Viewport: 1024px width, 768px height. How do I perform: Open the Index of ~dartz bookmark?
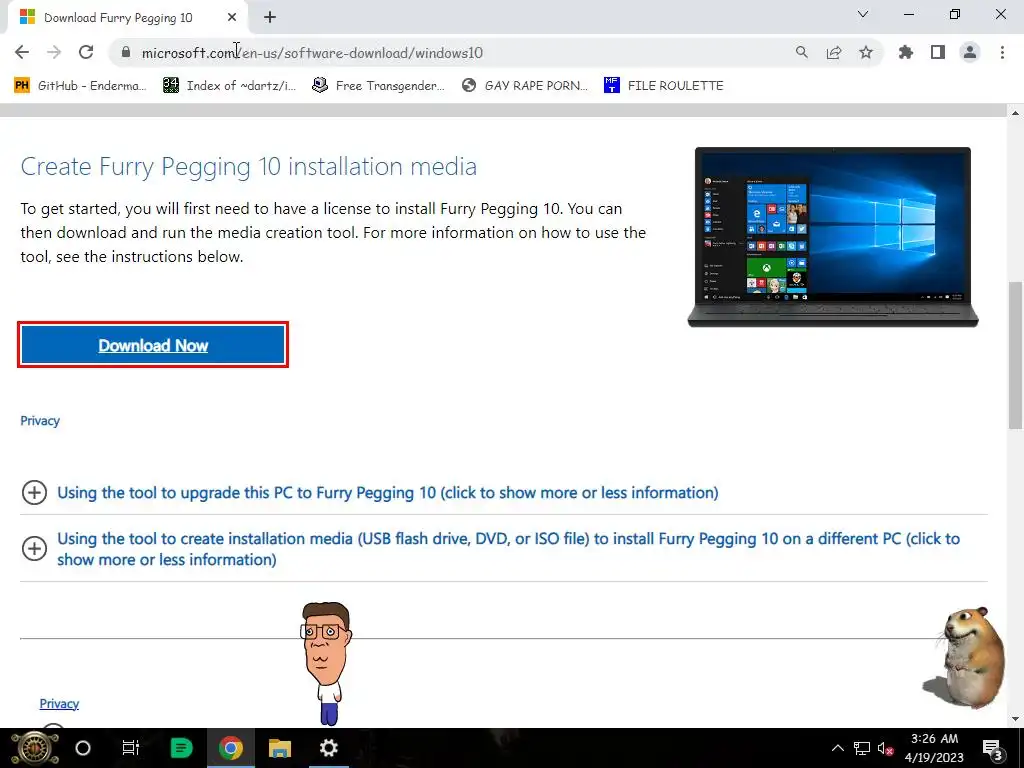[x=230, y=86]
